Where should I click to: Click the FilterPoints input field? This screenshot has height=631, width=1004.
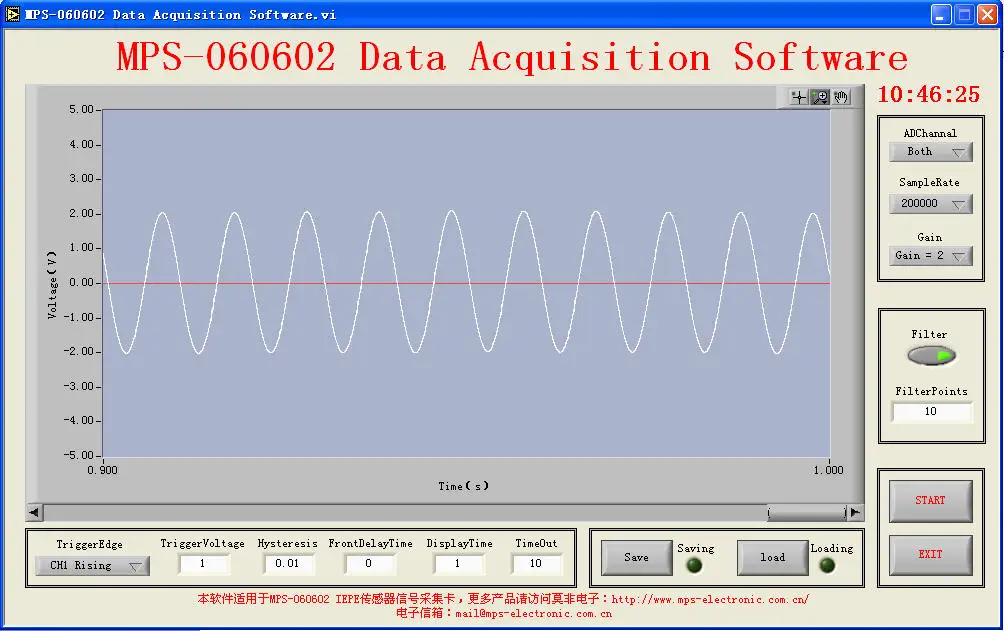(x=932, y=411)
